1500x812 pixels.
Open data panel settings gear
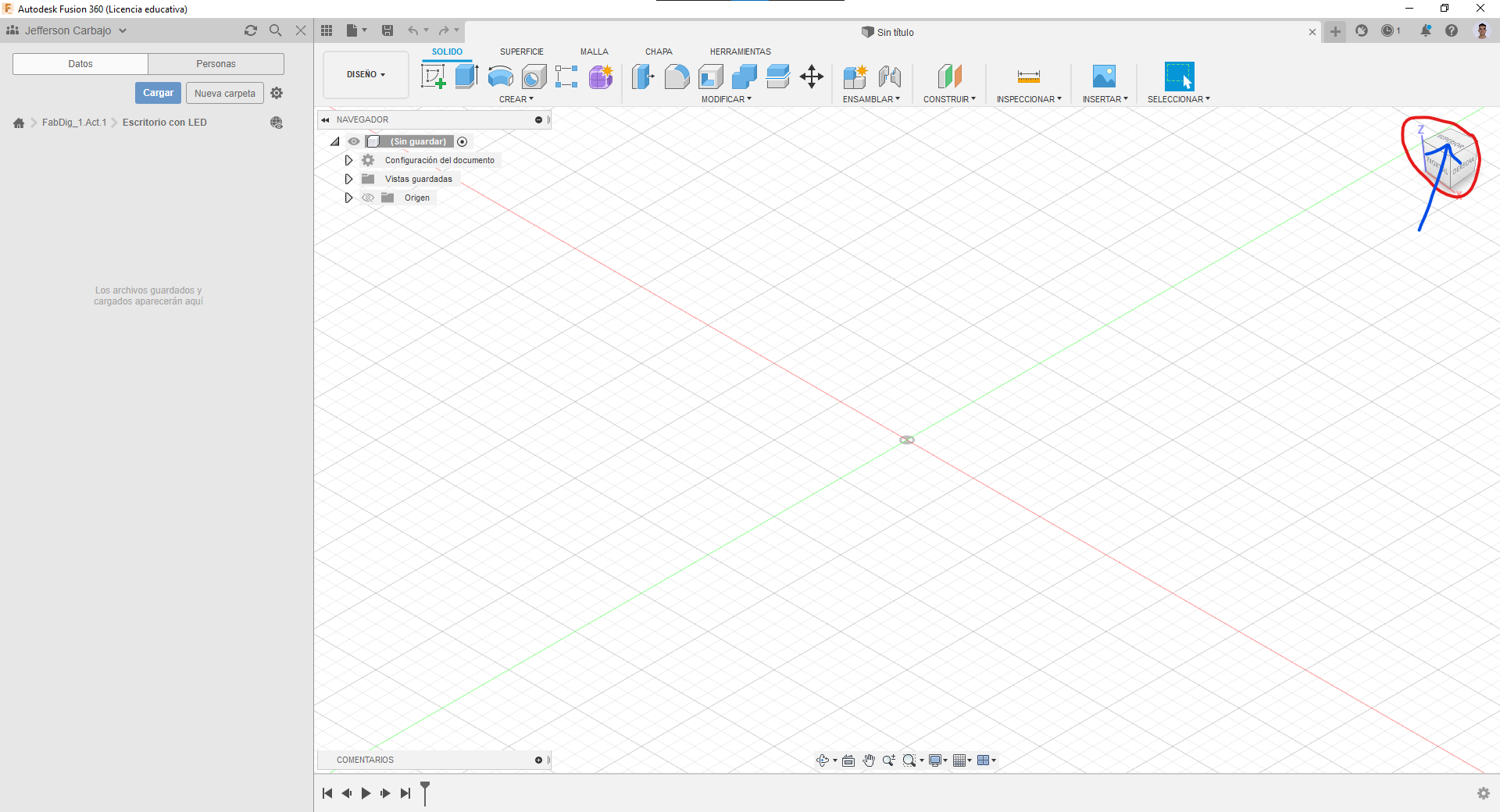coord(277,93)
